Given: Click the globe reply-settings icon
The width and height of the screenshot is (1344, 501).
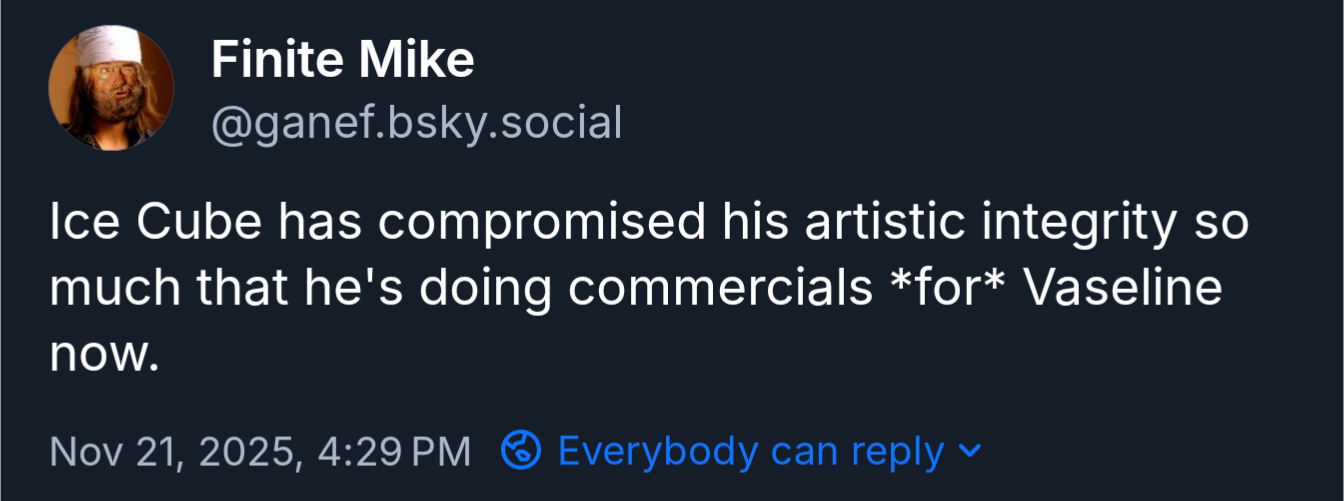Looking at the screenshot, I should (x=521, y=451).
